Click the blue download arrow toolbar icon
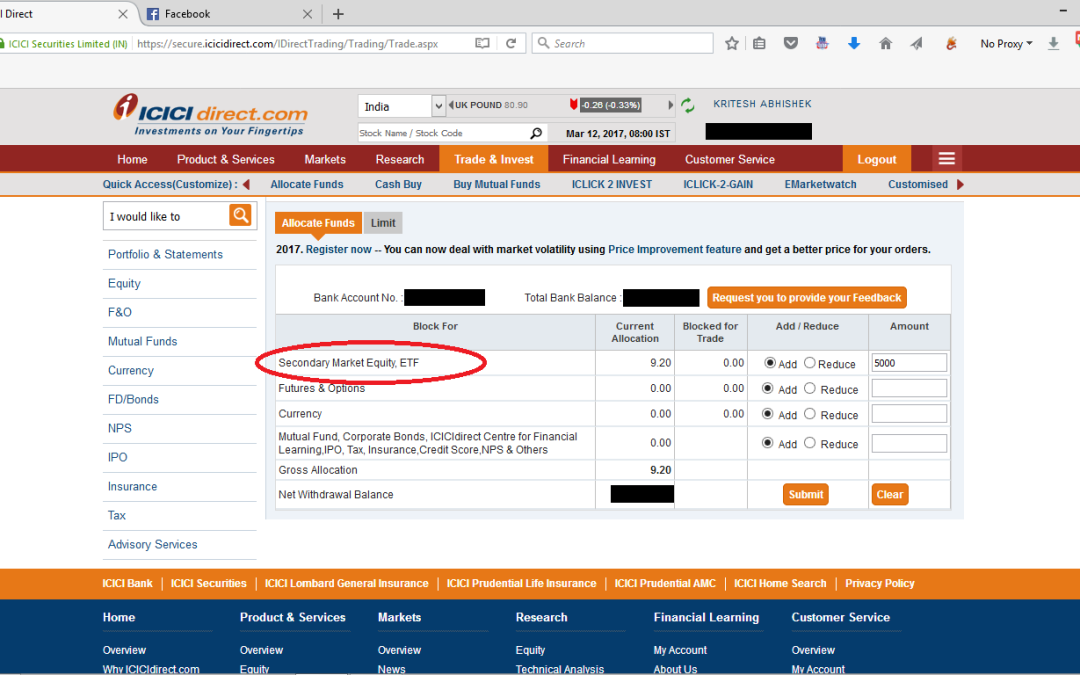The height and width of the screenshot is (675, 1080). 854,43
